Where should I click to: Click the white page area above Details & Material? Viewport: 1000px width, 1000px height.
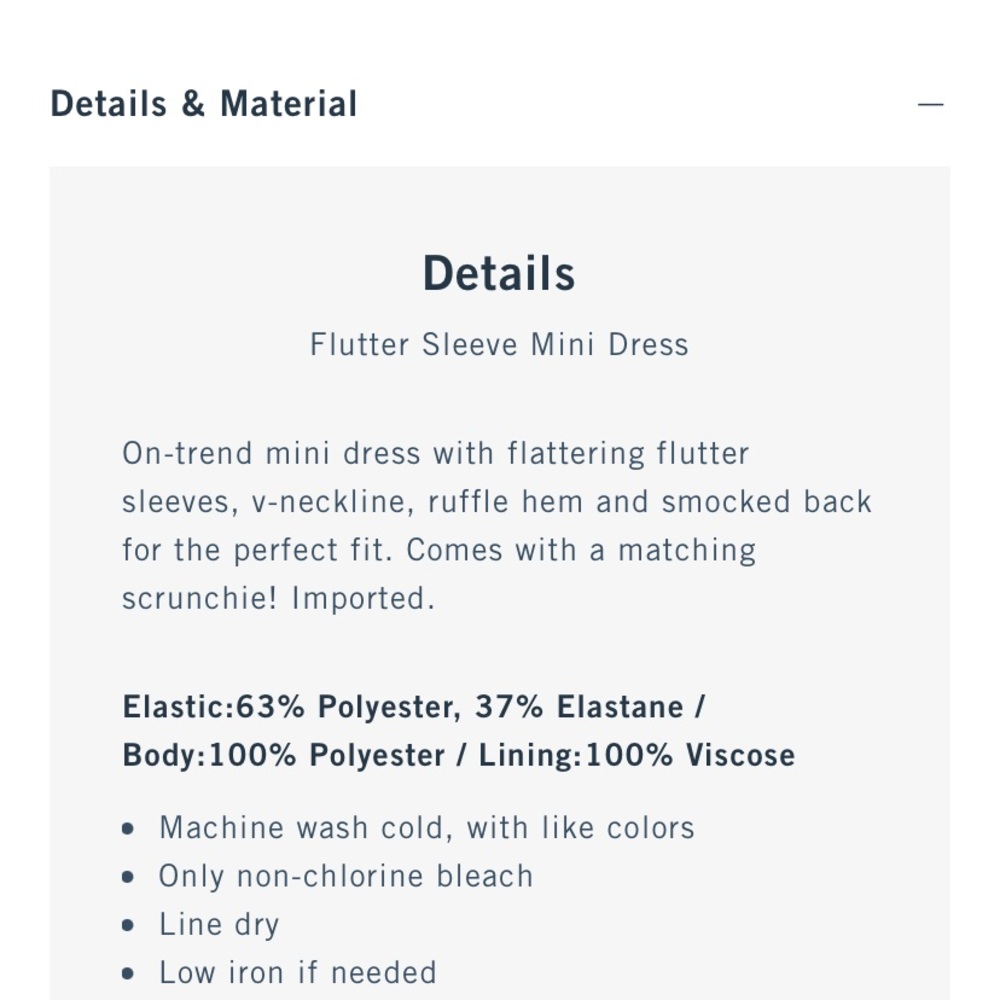pyautogui.click(x=500, y=30)
